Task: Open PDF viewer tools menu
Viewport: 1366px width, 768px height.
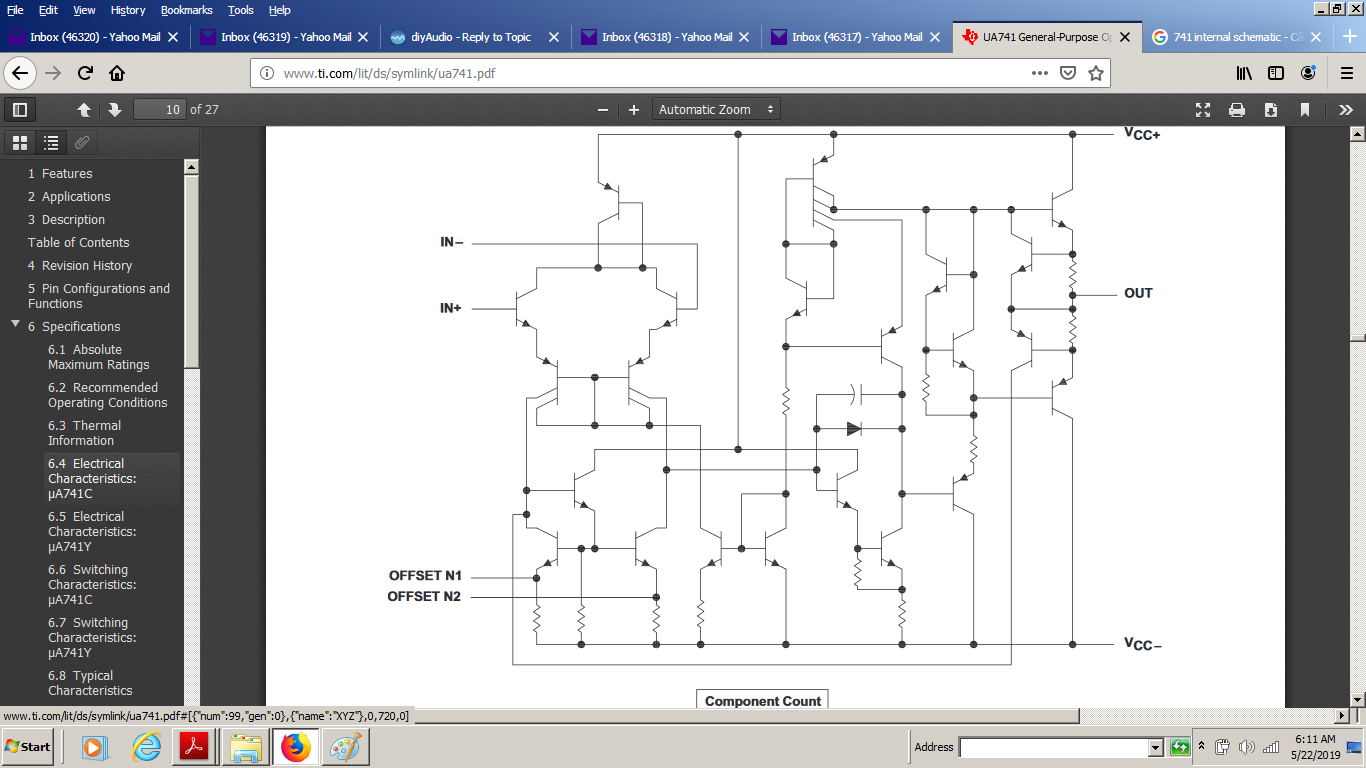Action: pos(1345,110)
